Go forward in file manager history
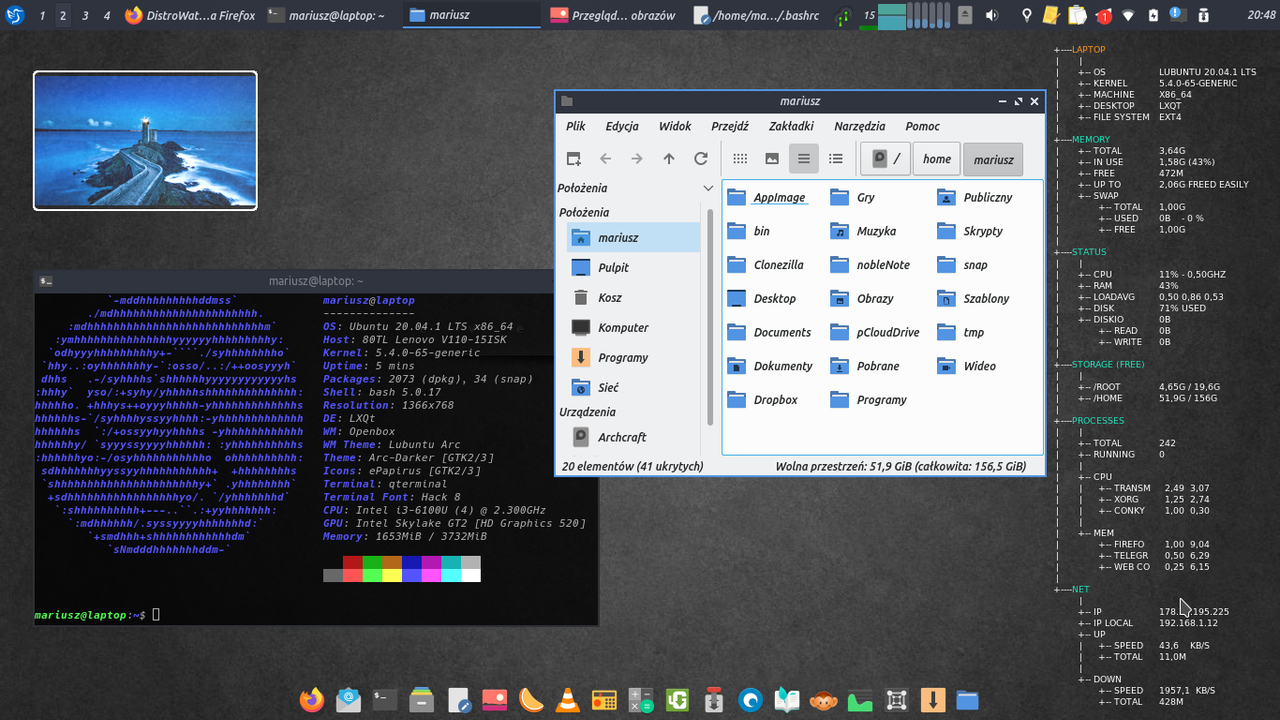1280x720 pixels. [637, 159]
